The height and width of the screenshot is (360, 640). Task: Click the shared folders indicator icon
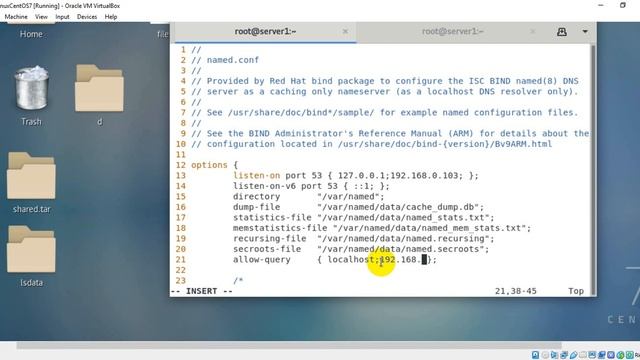(x=583, y=355)
